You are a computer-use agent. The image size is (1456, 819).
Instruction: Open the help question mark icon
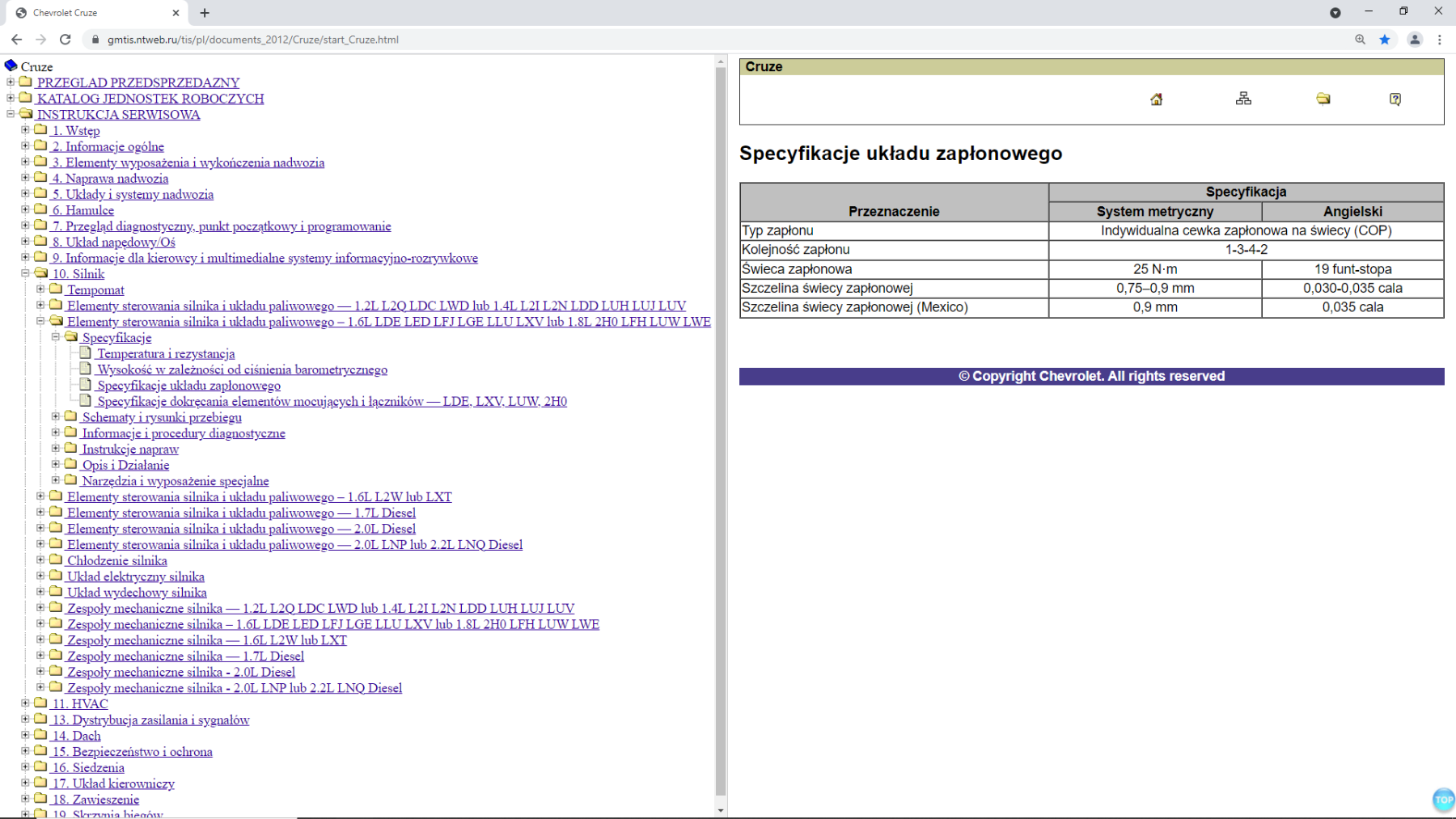tap(1395, 99)
